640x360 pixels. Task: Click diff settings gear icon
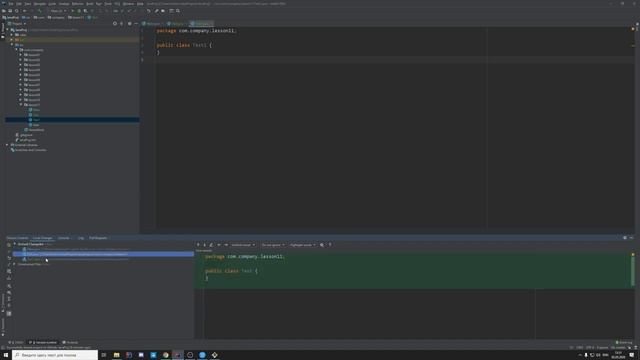(322, 245)
